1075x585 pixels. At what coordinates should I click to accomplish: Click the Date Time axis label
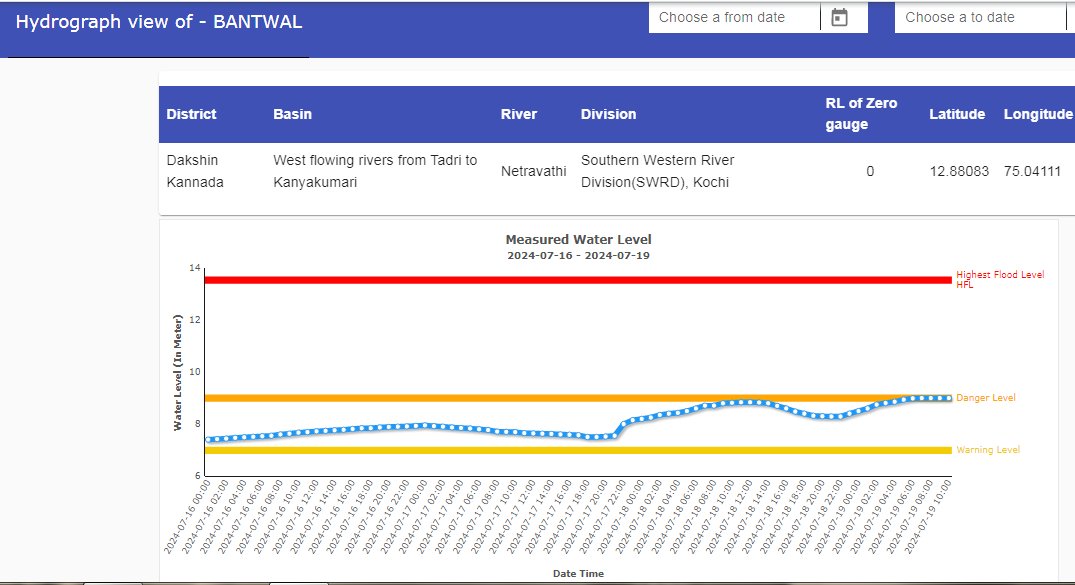pos(577,573)
